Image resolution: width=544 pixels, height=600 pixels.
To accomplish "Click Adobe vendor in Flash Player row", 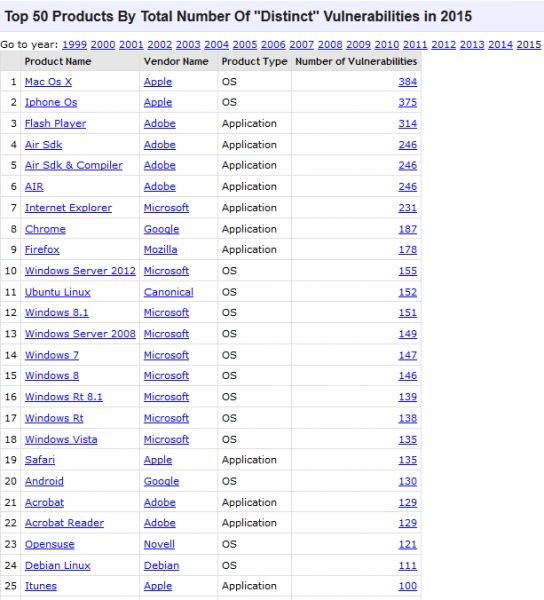I will pyautogui.click(x=160, y=124).
